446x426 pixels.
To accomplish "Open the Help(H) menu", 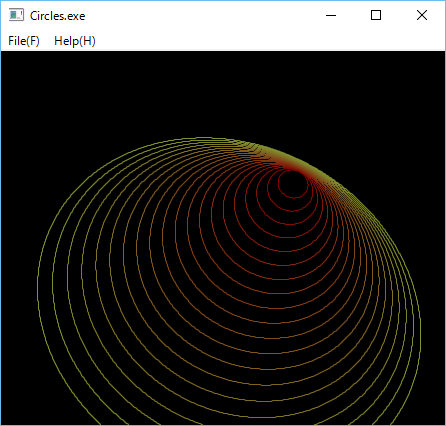I will click(75, 41).
